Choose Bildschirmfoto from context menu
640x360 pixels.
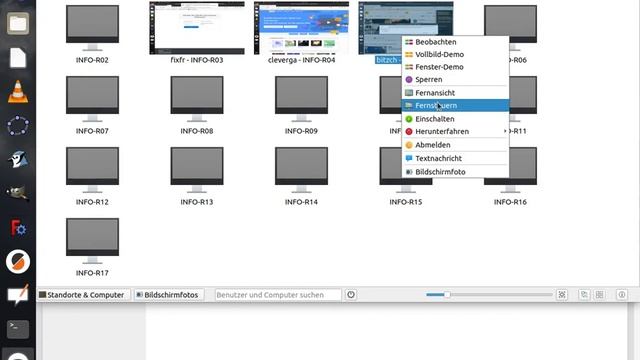pos(456,172)
